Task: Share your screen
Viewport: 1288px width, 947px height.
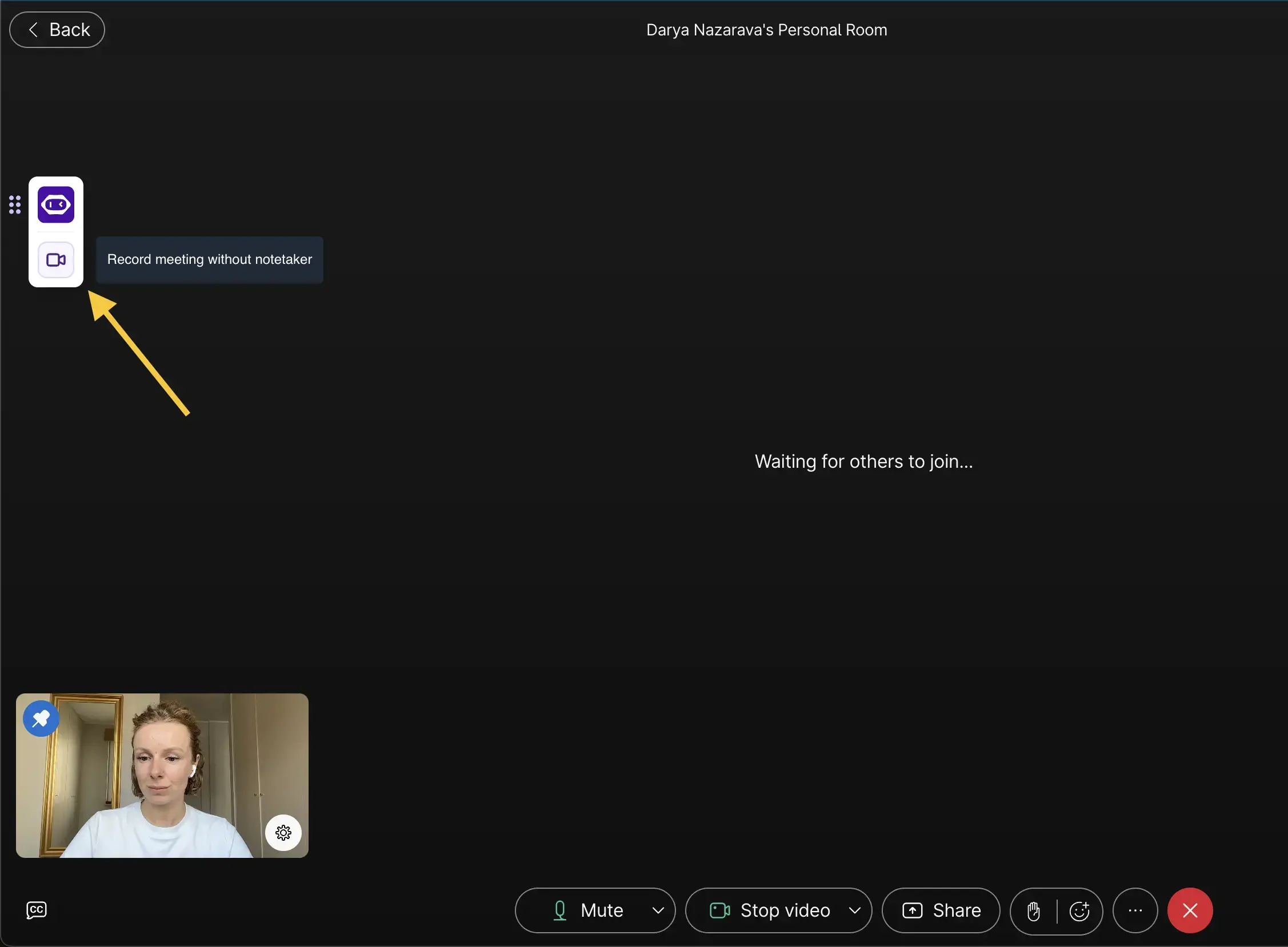Action: coord(940,910)
